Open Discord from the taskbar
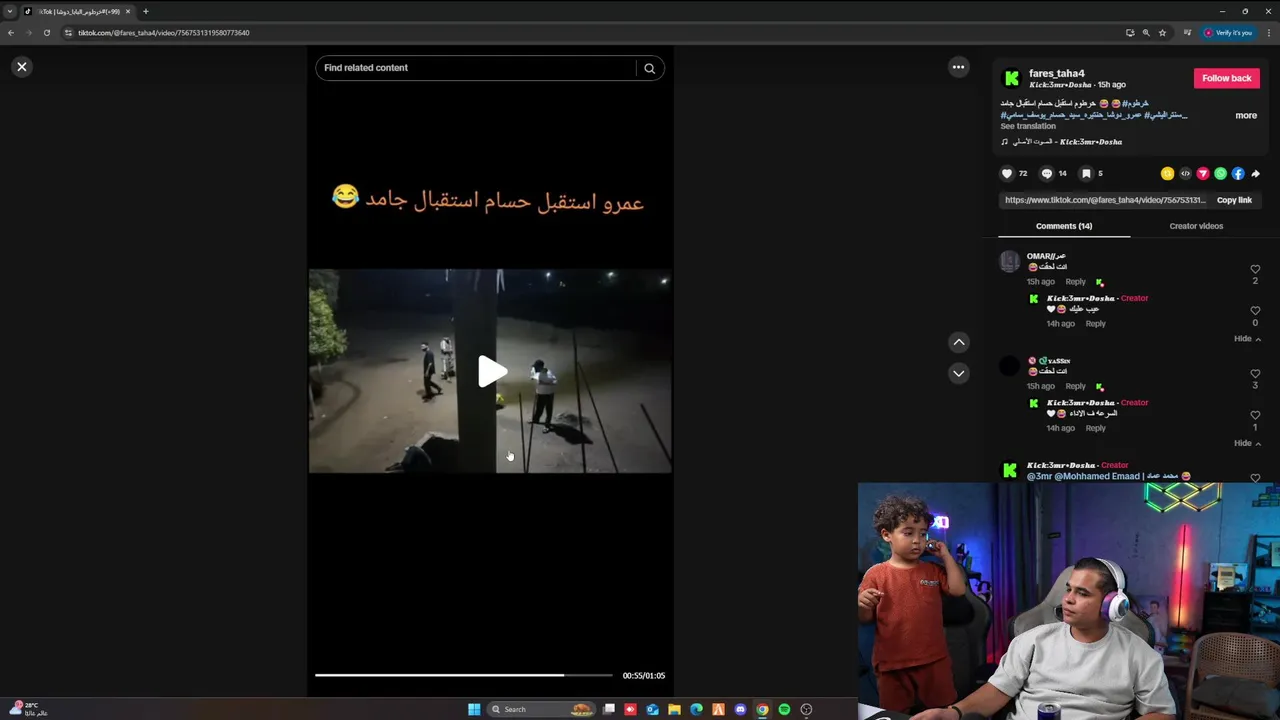 (740, 709)
